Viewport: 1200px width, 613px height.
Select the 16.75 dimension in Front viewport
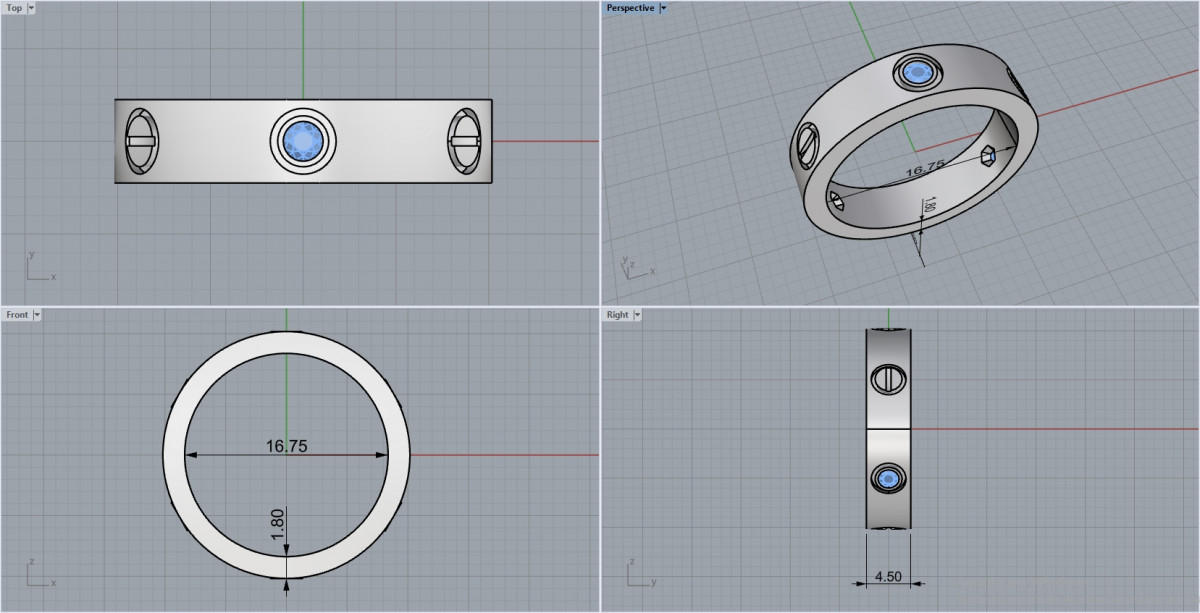click(287, 447)
